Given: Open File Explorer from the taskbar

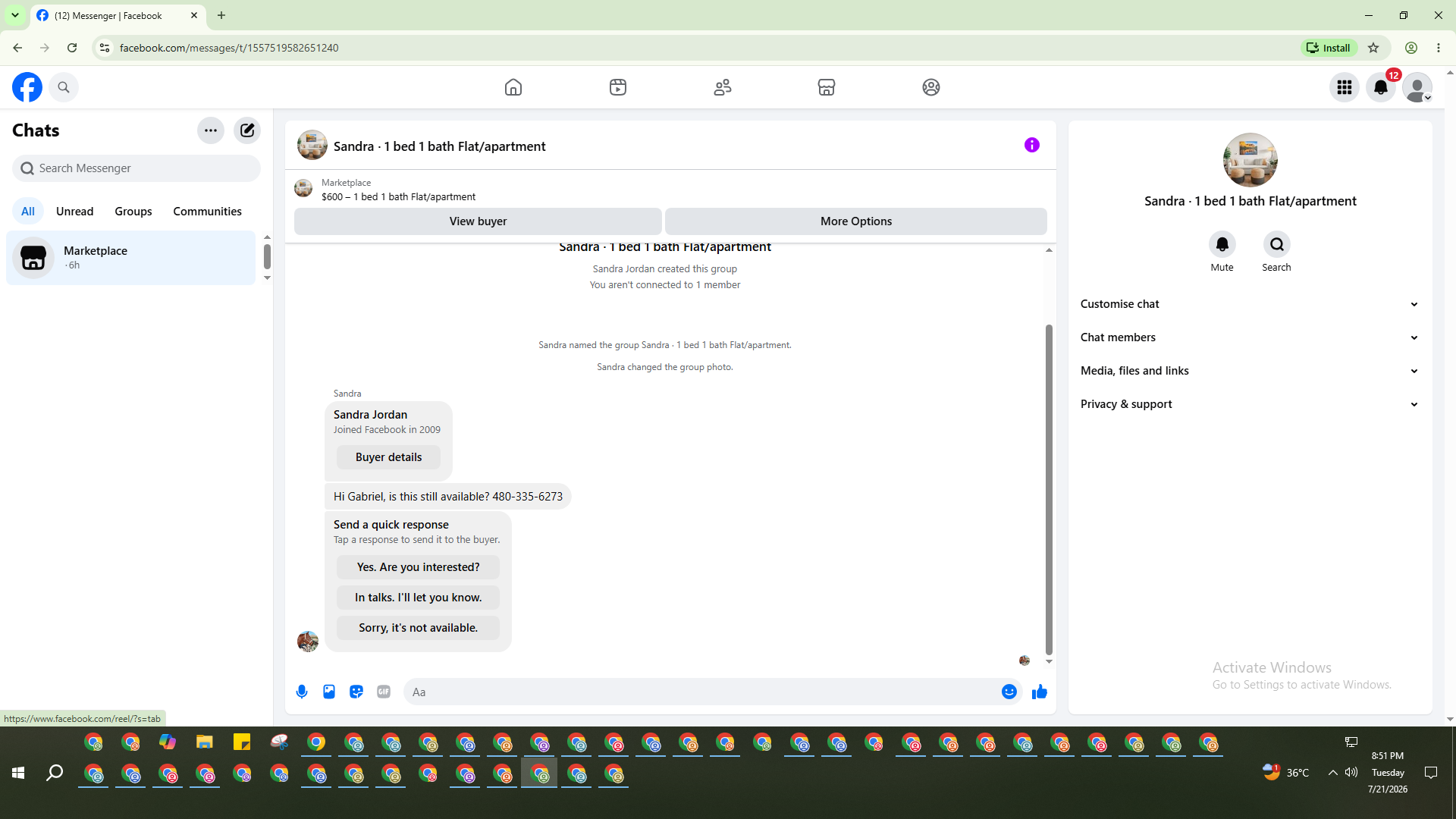Looking at the screenshot, I should [205, 742].
